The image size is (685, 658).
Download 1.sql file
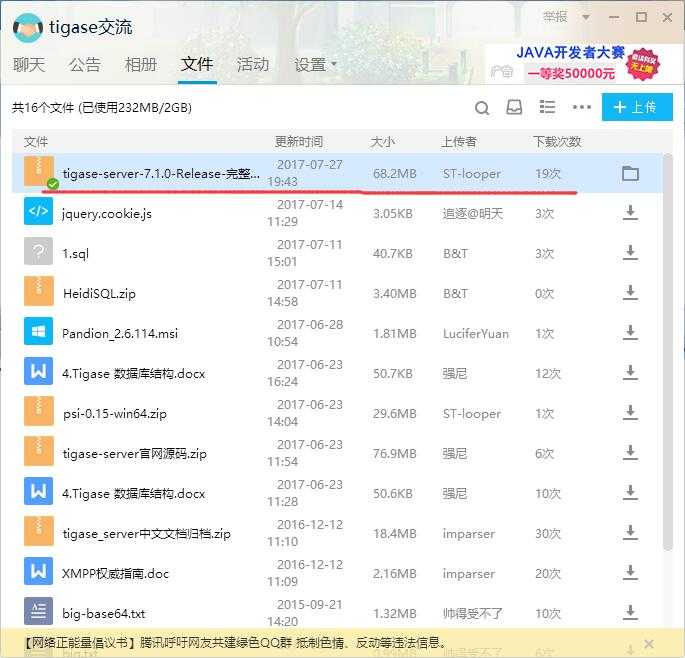click(x=630, y=253)
